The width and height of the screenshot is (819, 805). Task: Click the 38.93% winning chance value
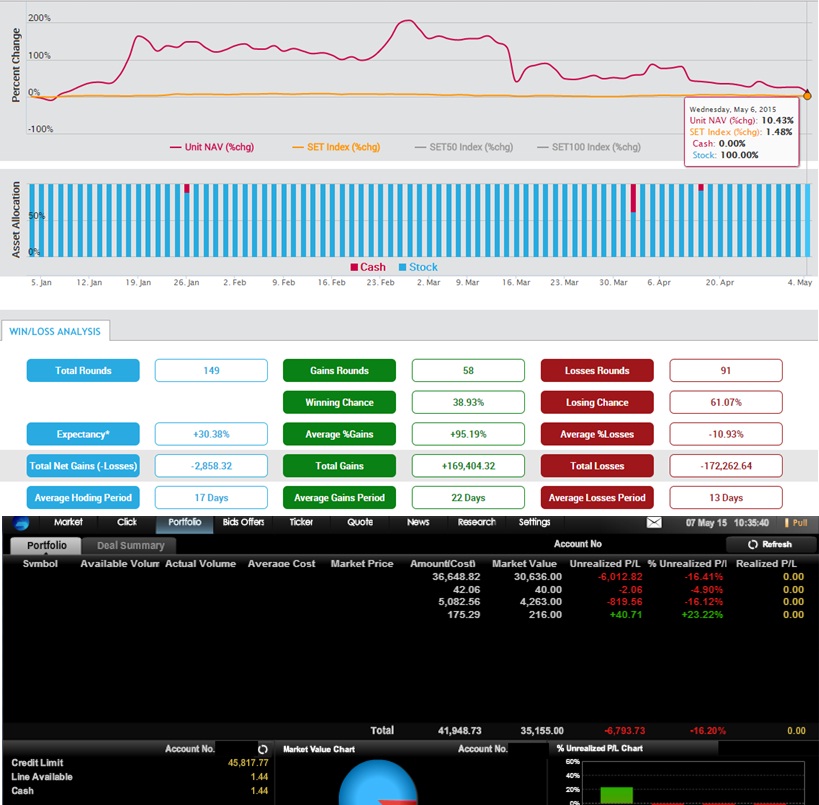[468, 402]
